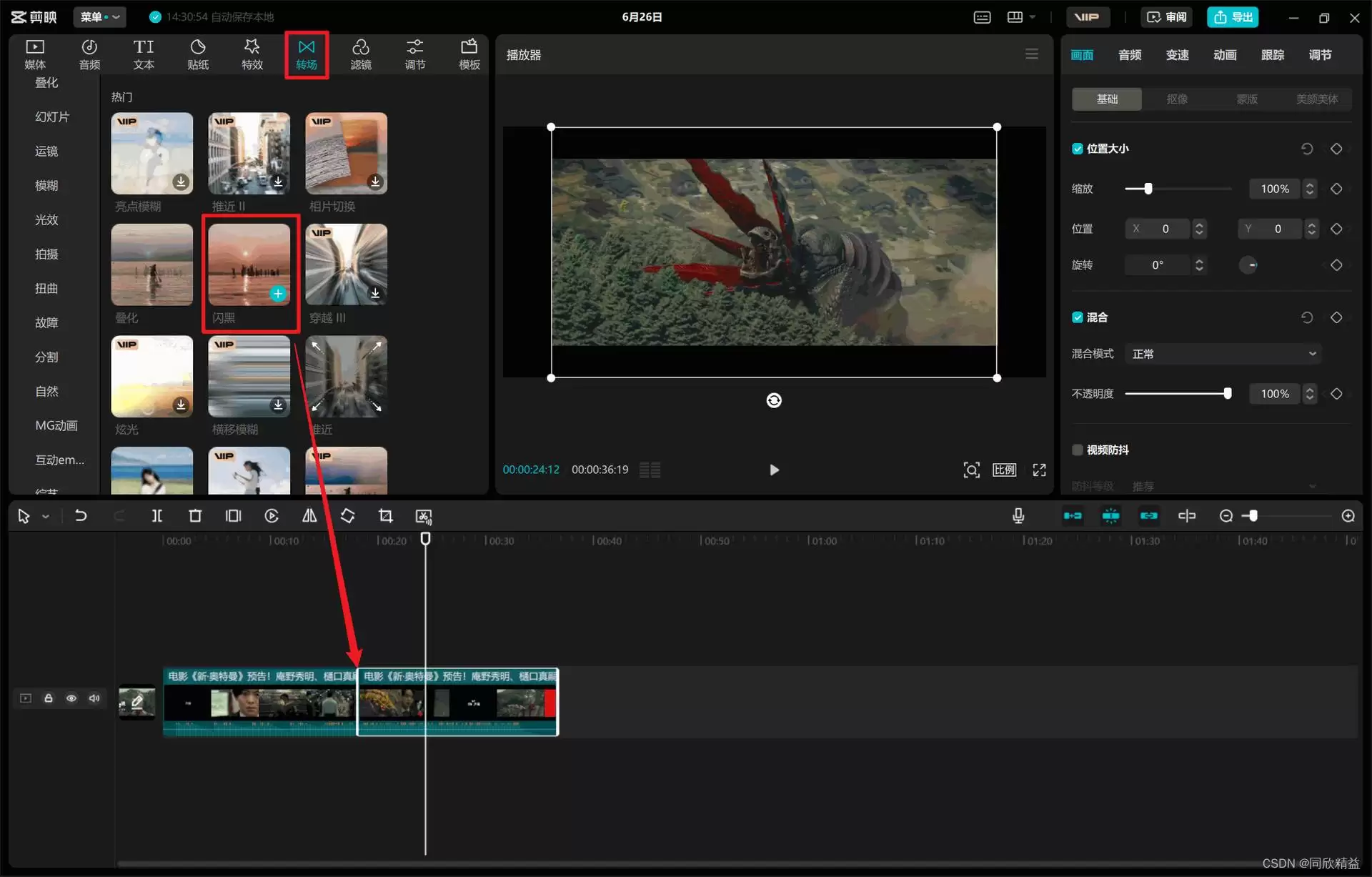Click the 导出 export button
The width and height of the screenshot is (1372, 877).
(1233, 16)
